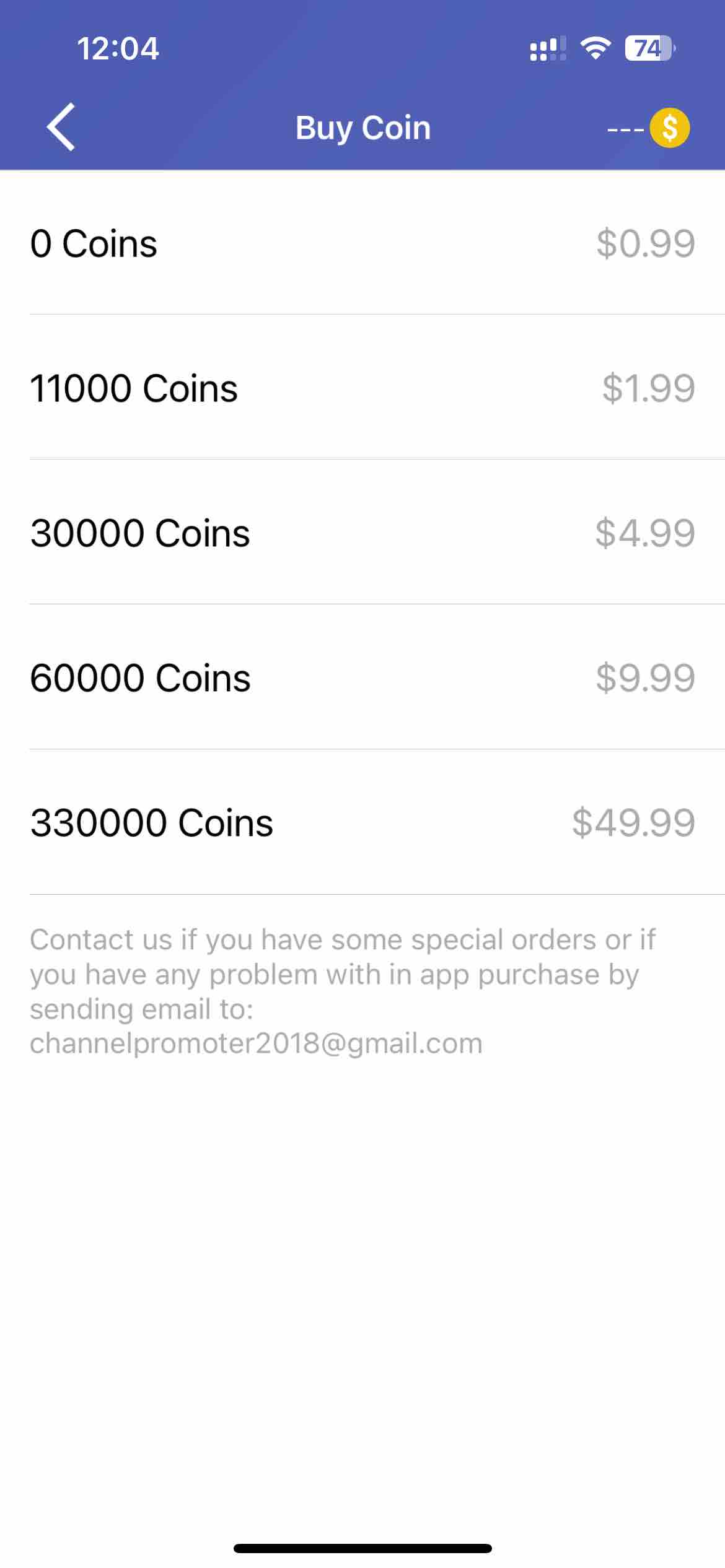Screen dimensions: 725x1568
Task: Tap the battery level indicator
Action: point(649,48)
